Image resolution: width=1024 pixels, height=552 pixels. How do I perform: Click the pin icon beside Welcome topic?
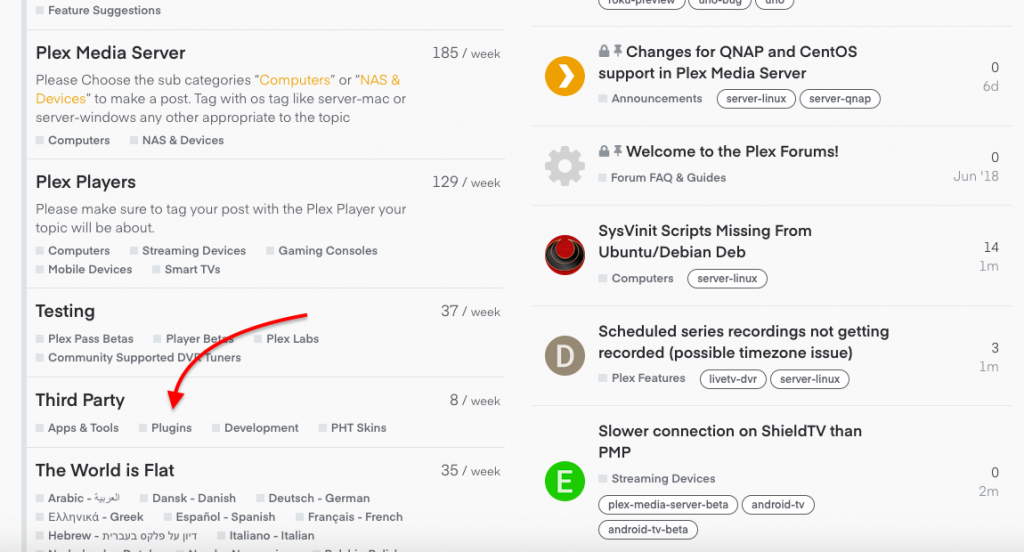(x=617, y=151)
